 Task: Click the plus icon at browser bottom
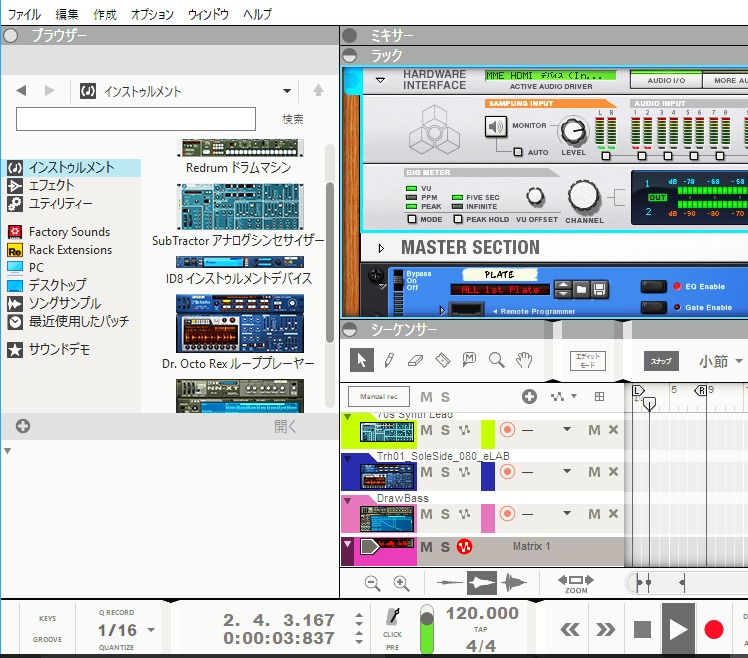(23, 426)
